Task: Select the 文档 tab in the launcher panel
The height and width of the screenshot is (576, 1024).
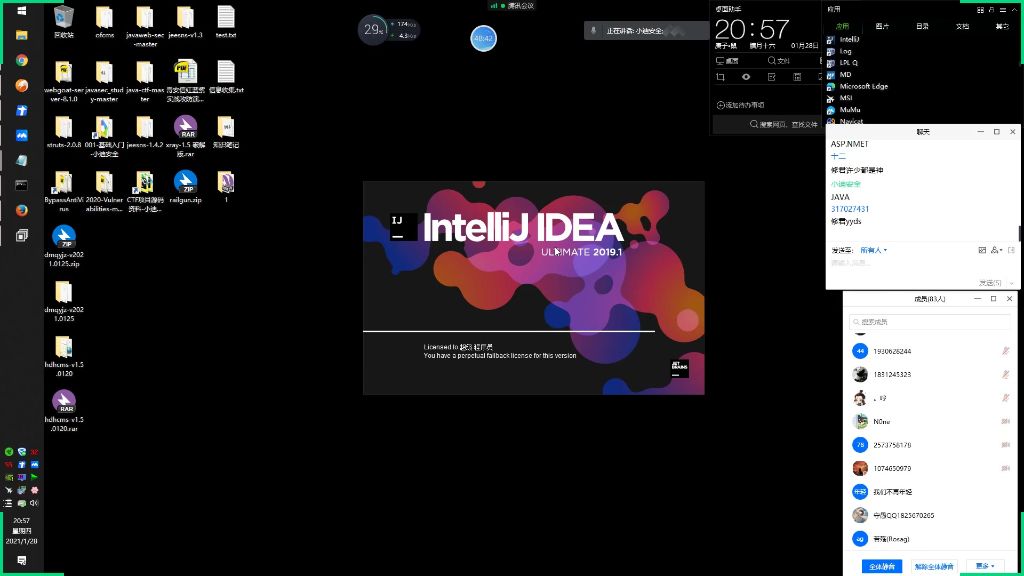Action: pos(963,26)
